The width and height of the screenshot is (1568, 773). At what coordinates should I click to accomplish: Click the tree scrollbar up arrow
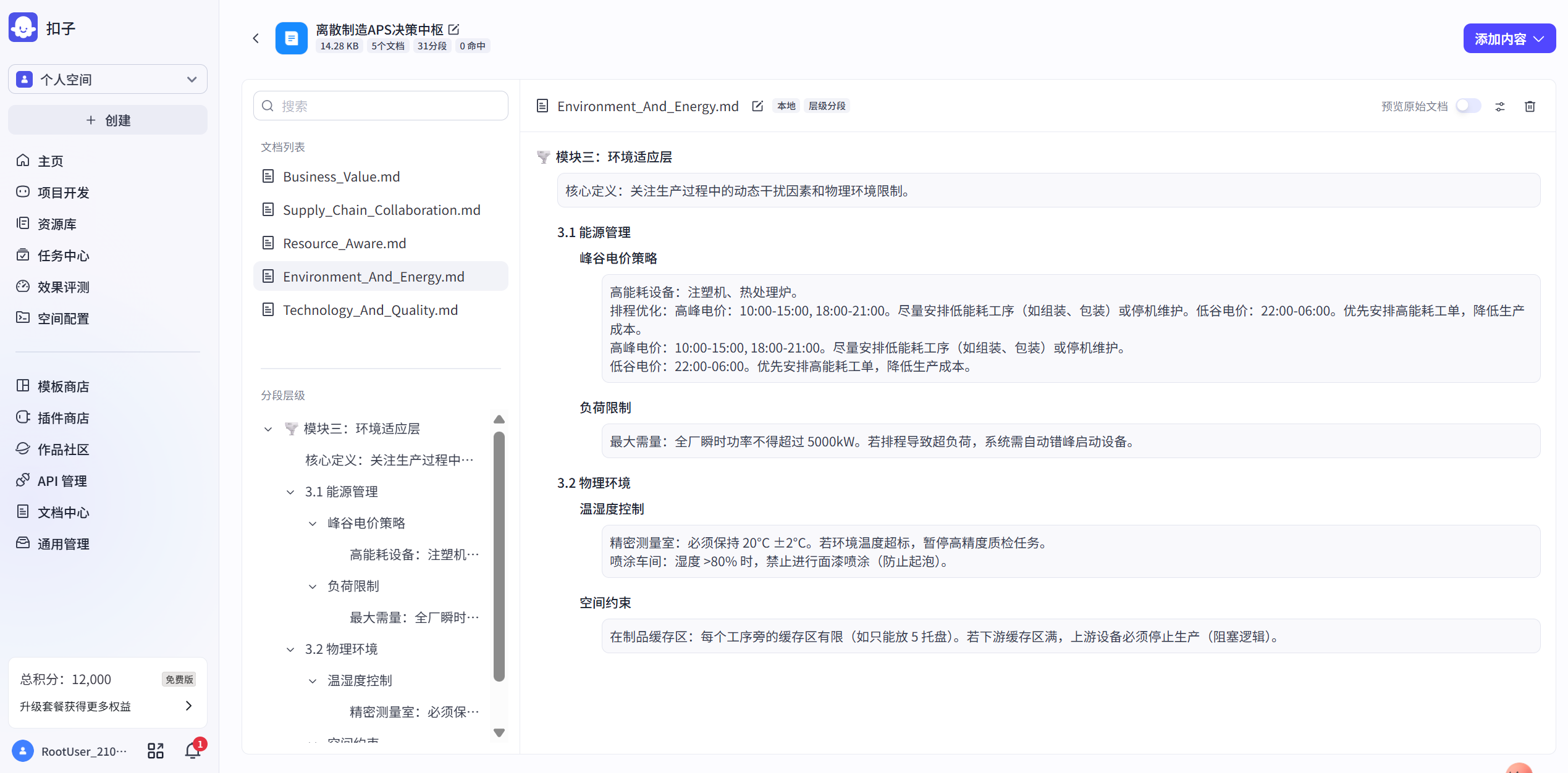click(x=499, y=419)
